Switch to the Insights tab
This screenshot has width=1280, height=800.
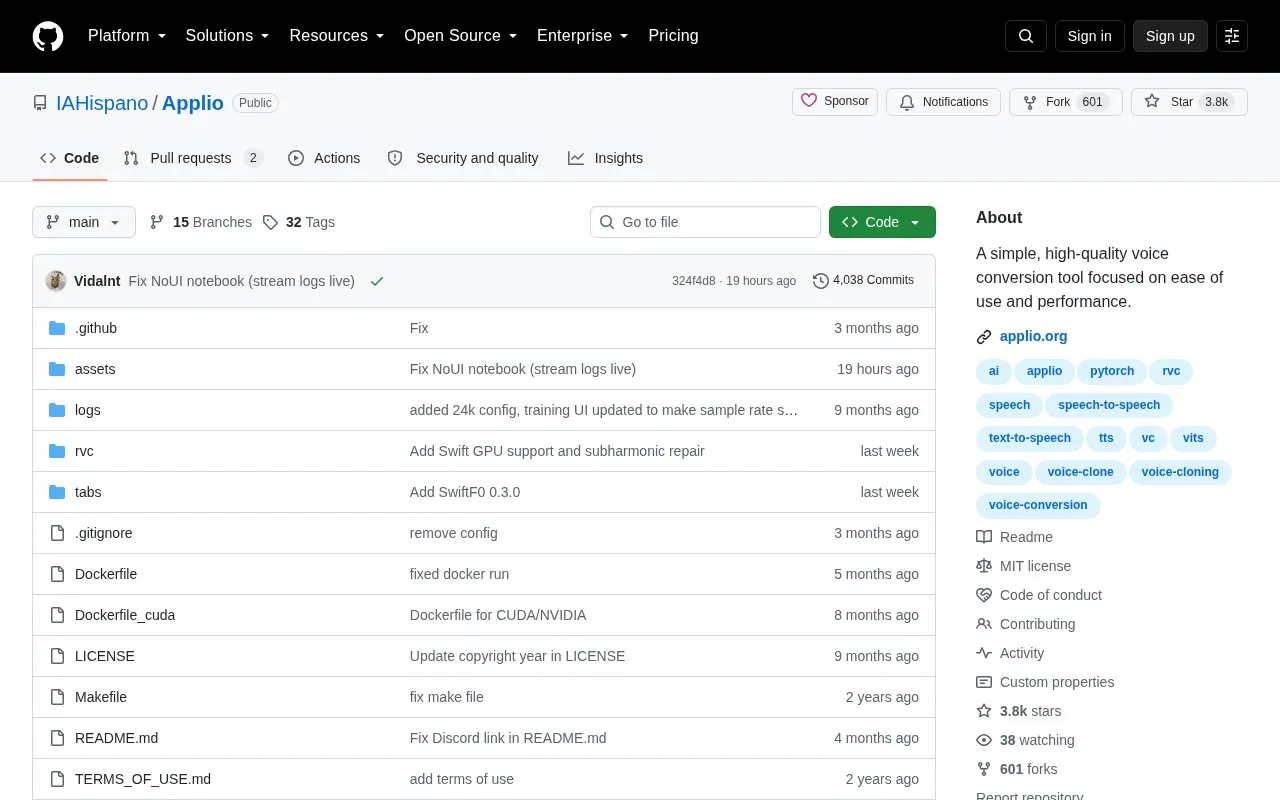pos(605,158)
